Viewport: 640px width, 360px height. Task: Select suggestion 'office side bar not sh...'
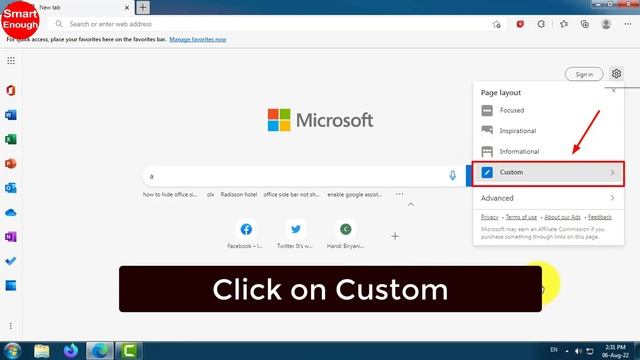pyautogui.click(x=291, y=195)
